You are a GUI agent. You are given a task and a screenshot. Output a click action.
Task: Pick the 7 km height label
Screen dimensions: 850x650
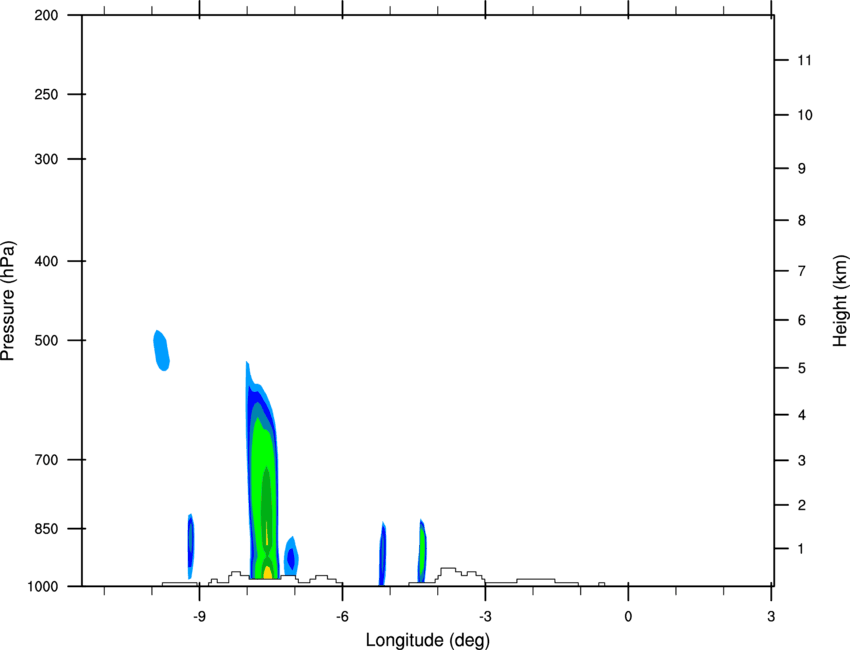click(x=802, y=271)
